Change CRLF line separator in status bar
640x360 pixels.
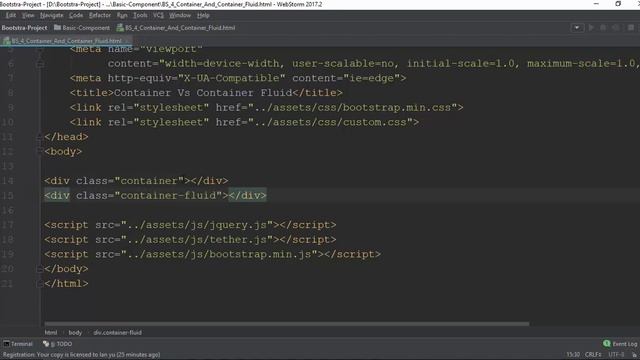pyautogui.click(x=593, y=355)
